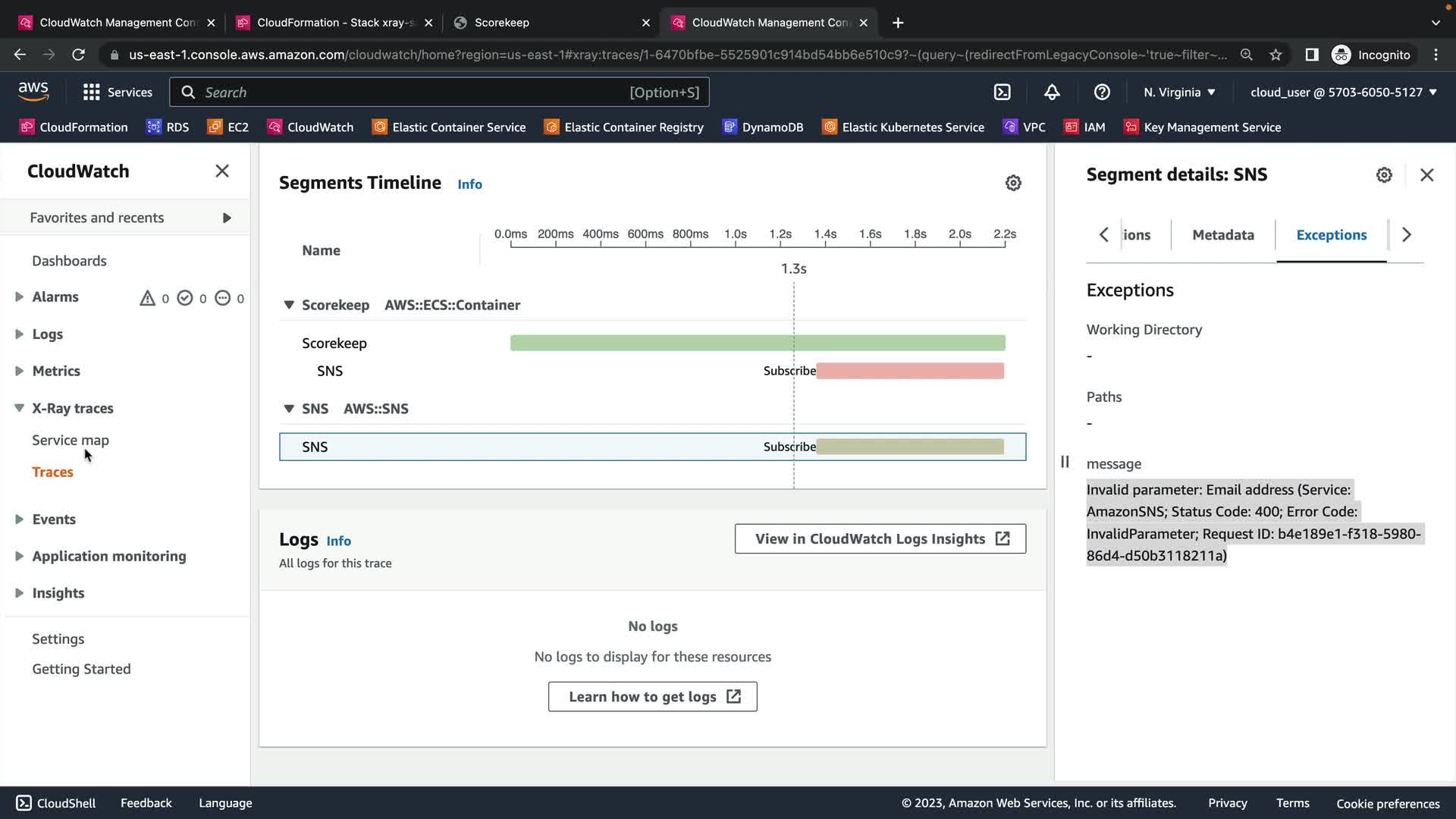Collapse the SNS AWS::SNS group

[x=288, y=409]
